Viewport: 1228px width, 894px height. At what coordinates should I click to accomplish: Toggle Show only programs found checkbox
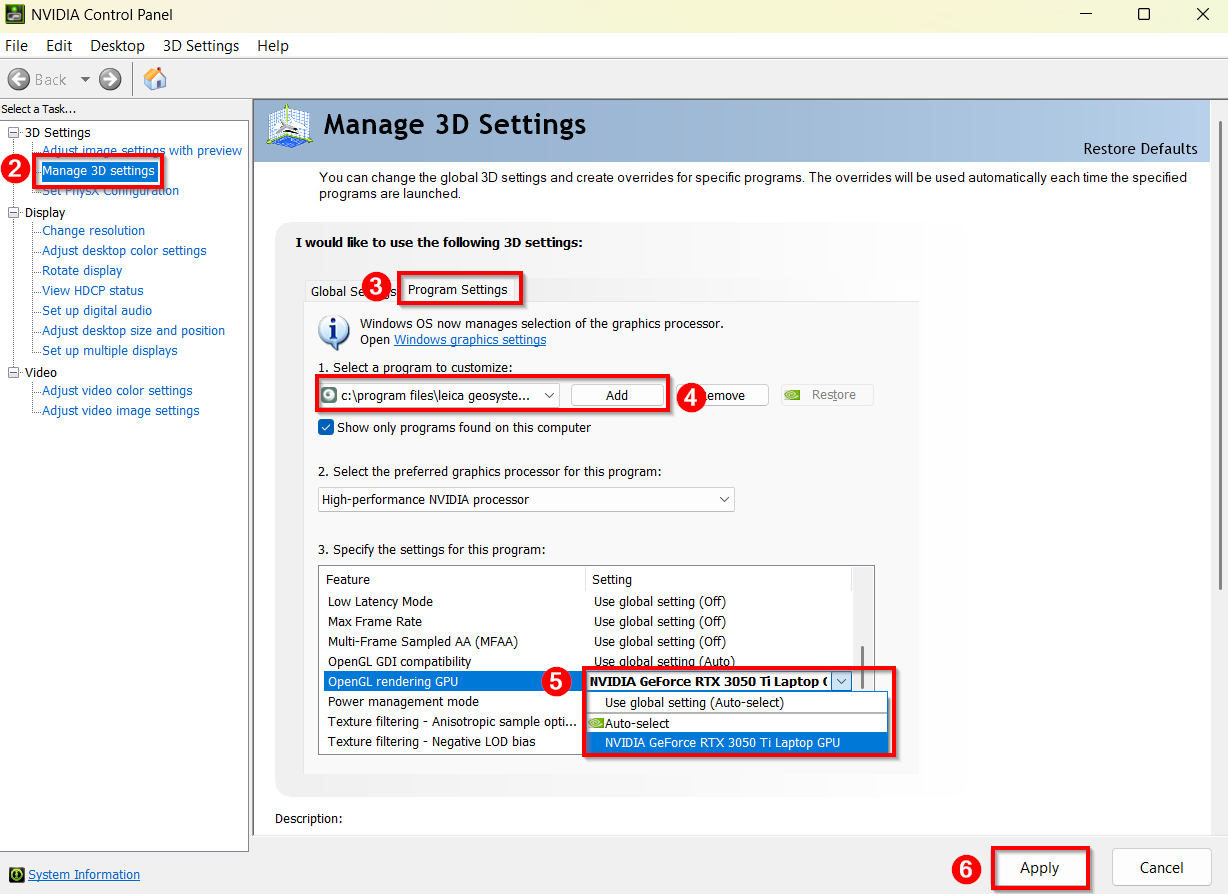326,427
